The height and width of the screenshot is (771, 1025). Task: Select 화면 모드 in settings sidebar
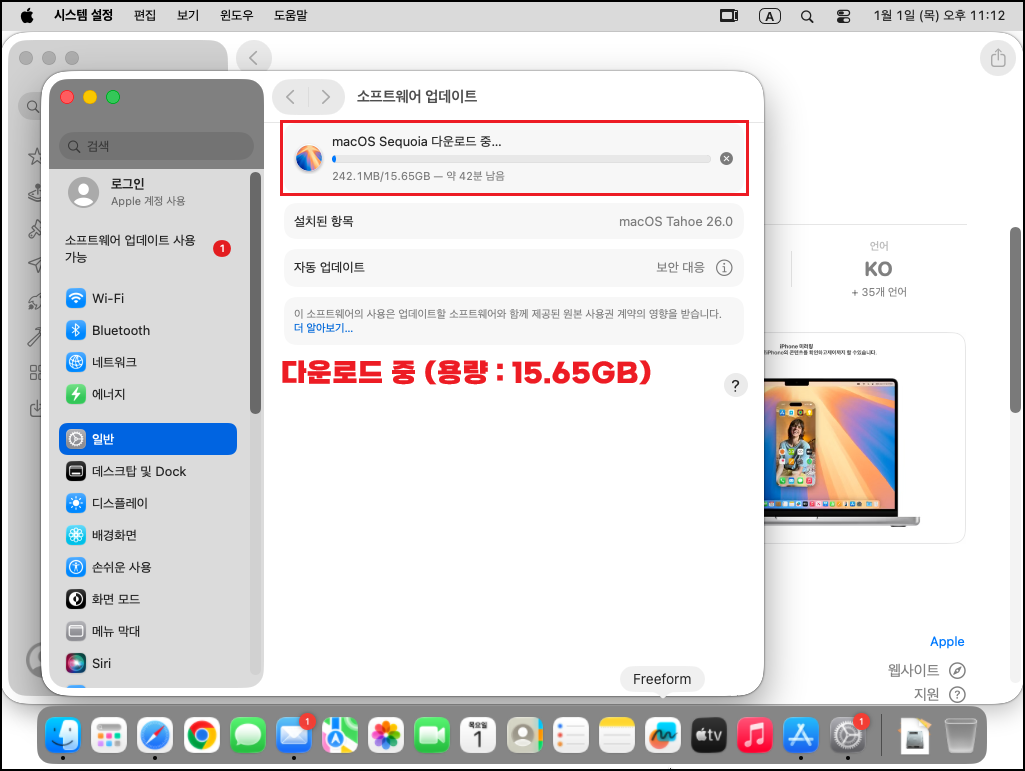[x=148, y=598]
